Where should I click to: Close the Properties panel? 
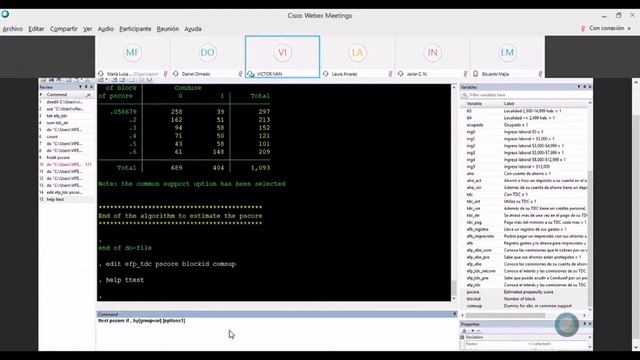pos(590,324)
